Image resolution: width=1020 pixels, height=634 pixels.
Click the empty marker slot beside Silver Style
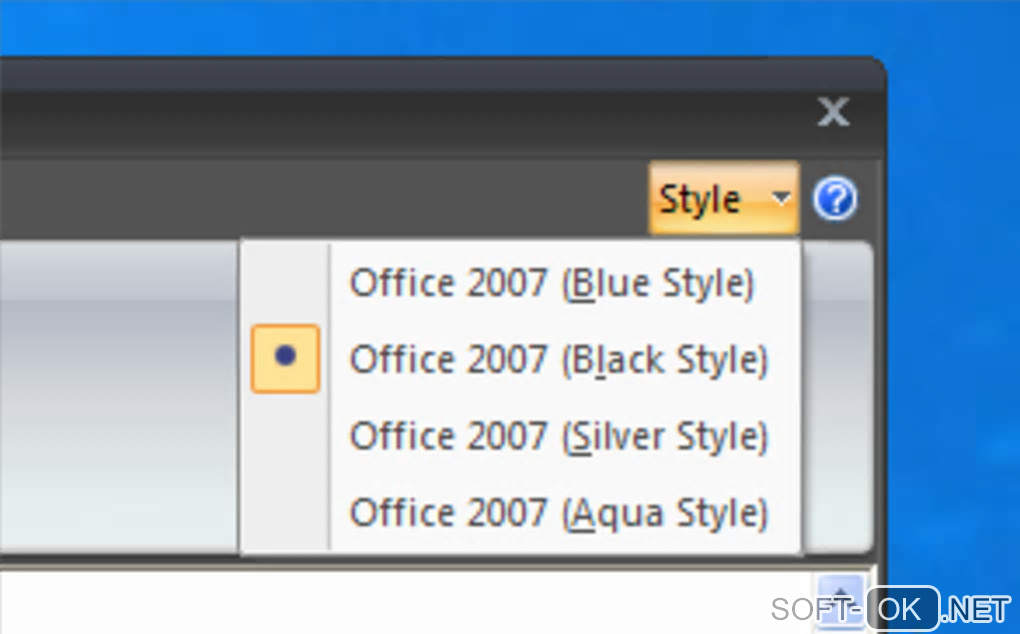285,436
